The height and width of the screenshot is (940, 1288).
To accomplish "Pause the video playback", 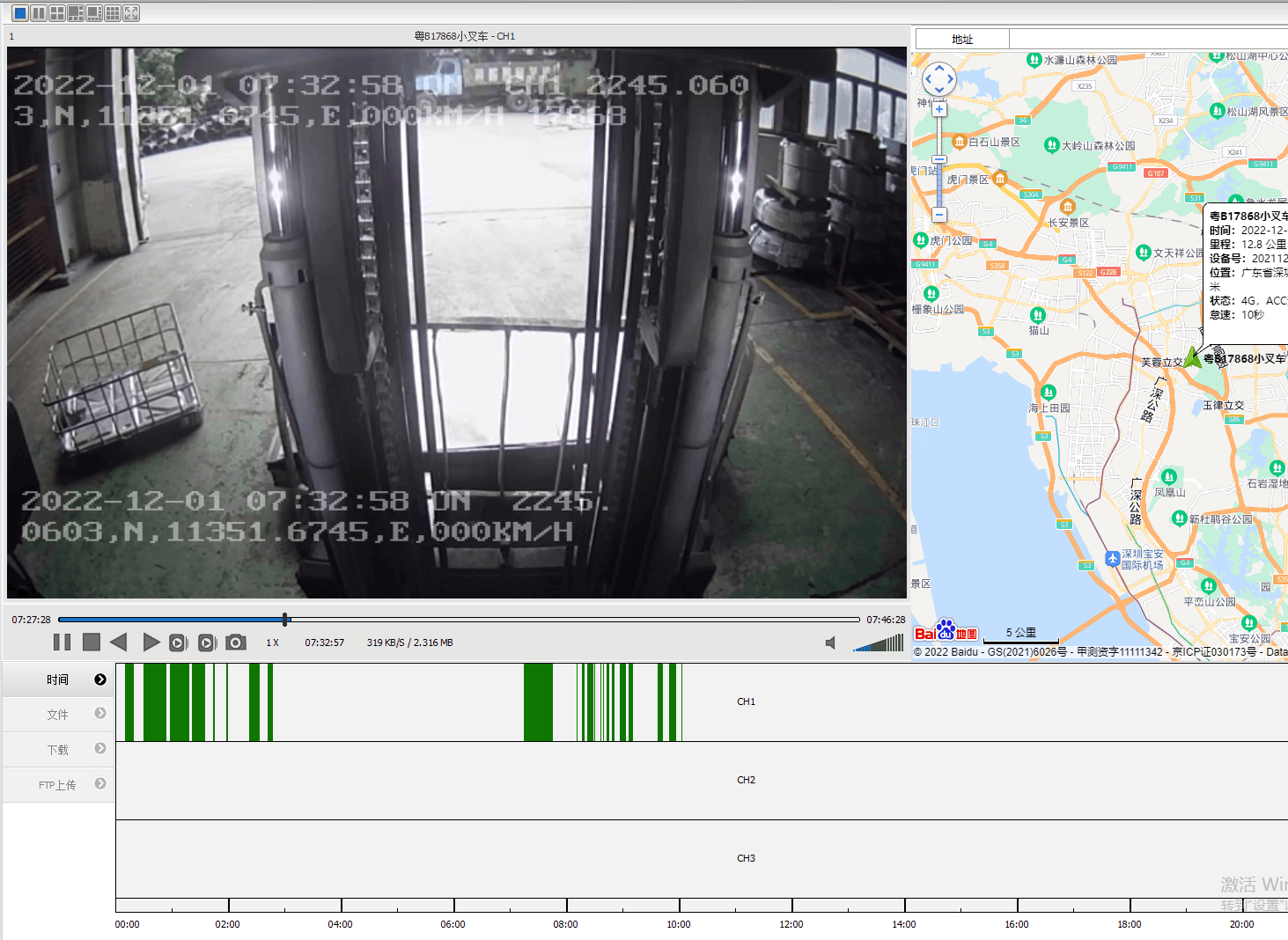I will [62, 643].
